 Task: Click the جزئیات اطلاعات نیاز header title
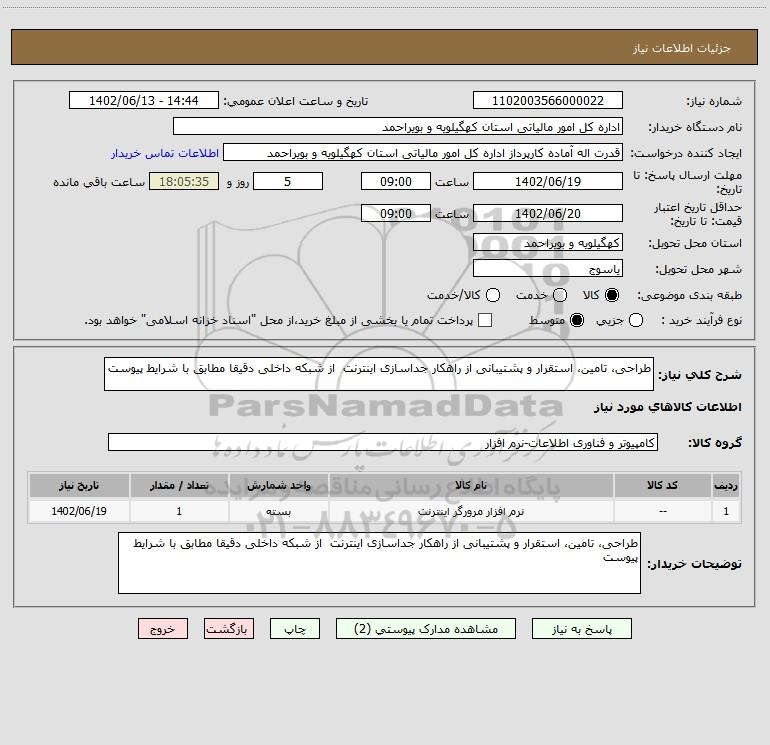682,48
